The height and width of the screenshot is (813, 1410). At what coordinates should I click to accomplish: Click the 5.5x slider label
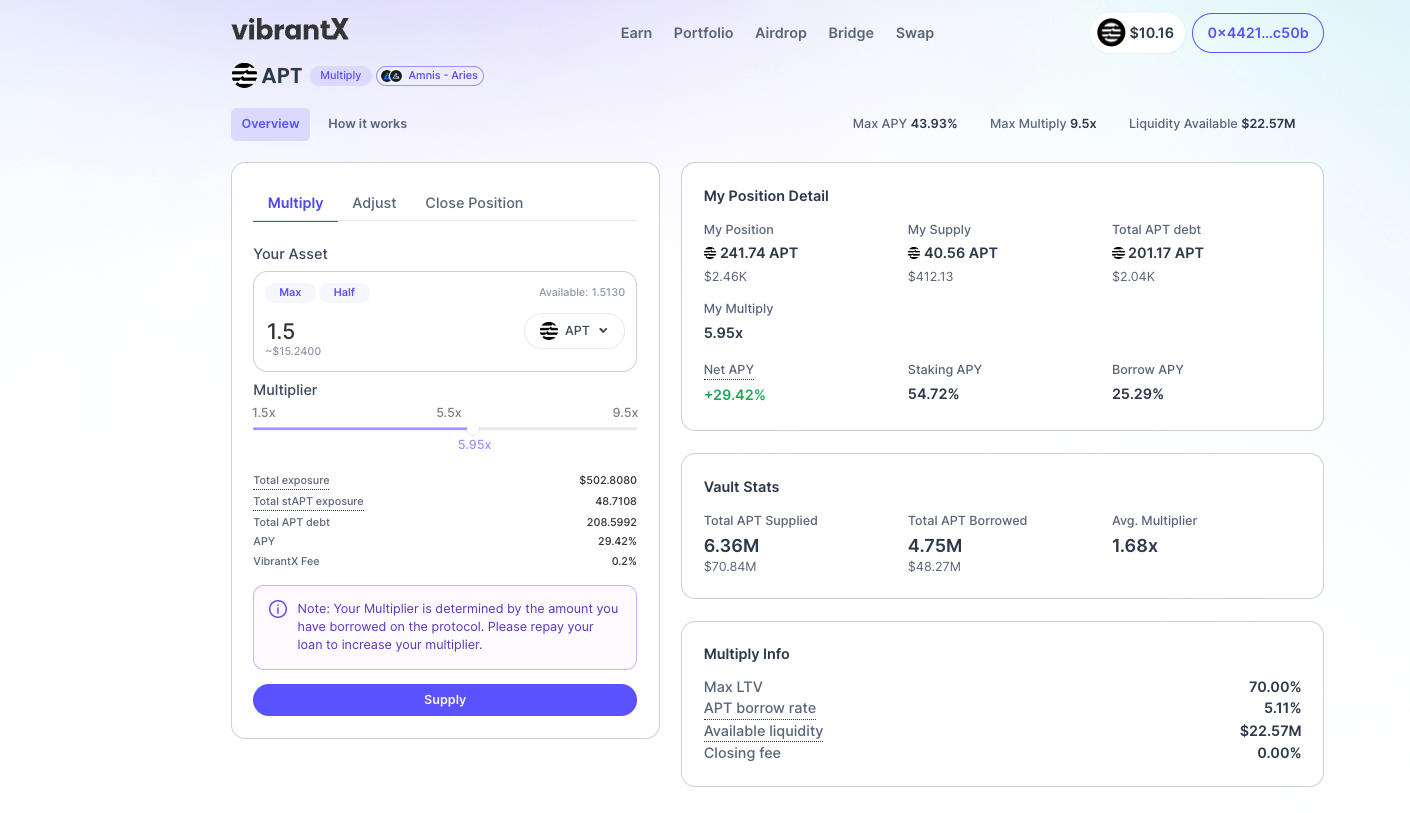coord(449,413)
